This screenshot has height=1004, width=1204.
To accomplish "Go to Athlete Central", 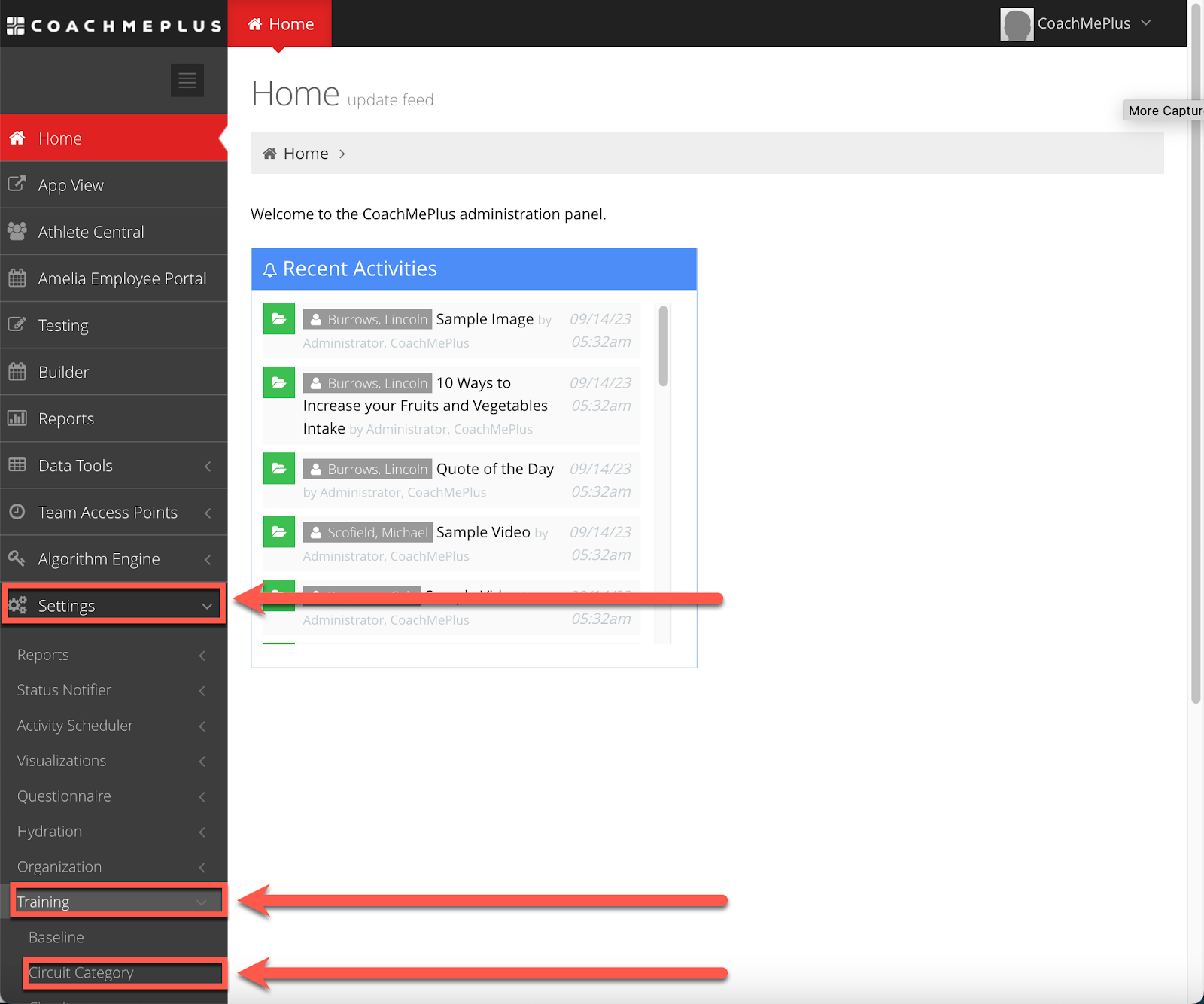I will click(114, 232).
